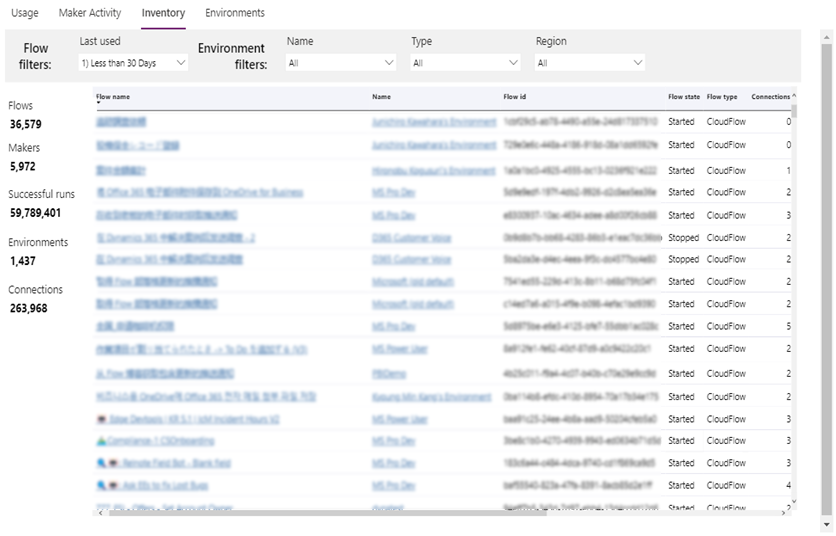
Task: Click the table horizontal scrollbar left arrow
Action: [x=100, y=513]
